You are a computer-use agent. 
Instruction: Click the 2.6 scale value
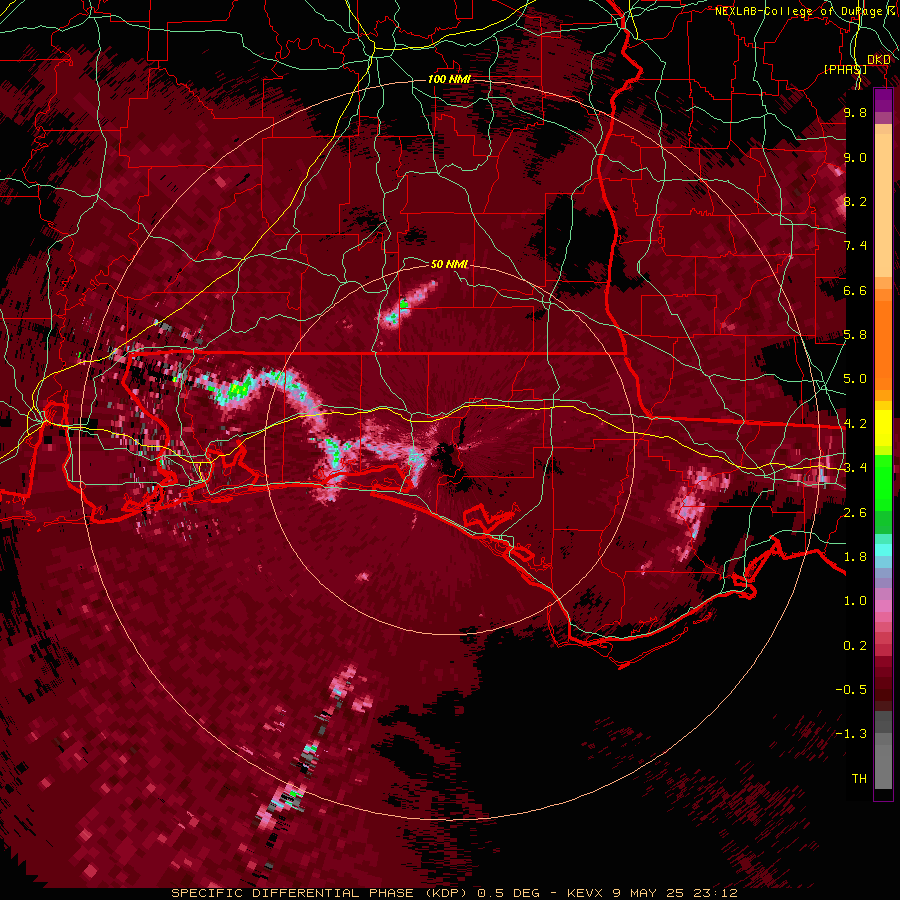tap(855, 513)
